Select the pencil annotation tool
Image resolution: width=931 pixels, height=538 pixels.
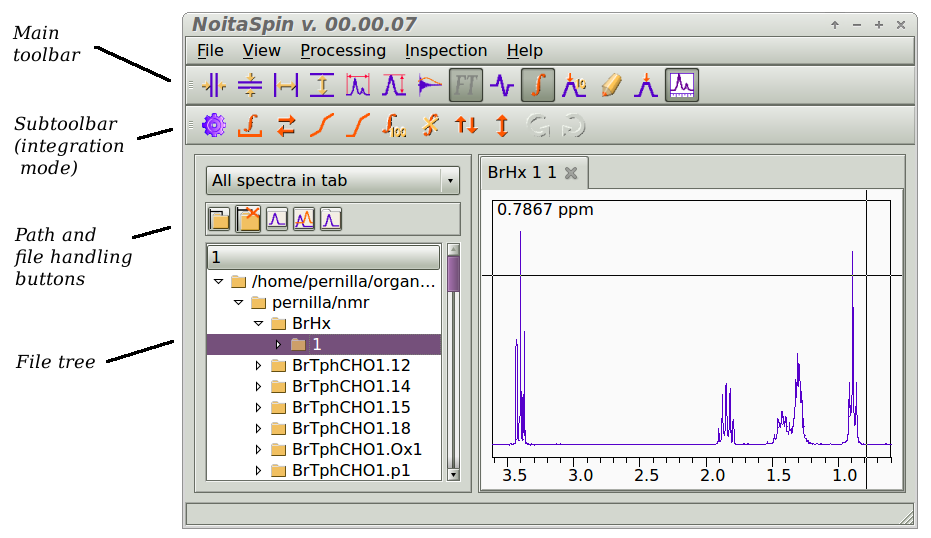[x=610, y=86]
